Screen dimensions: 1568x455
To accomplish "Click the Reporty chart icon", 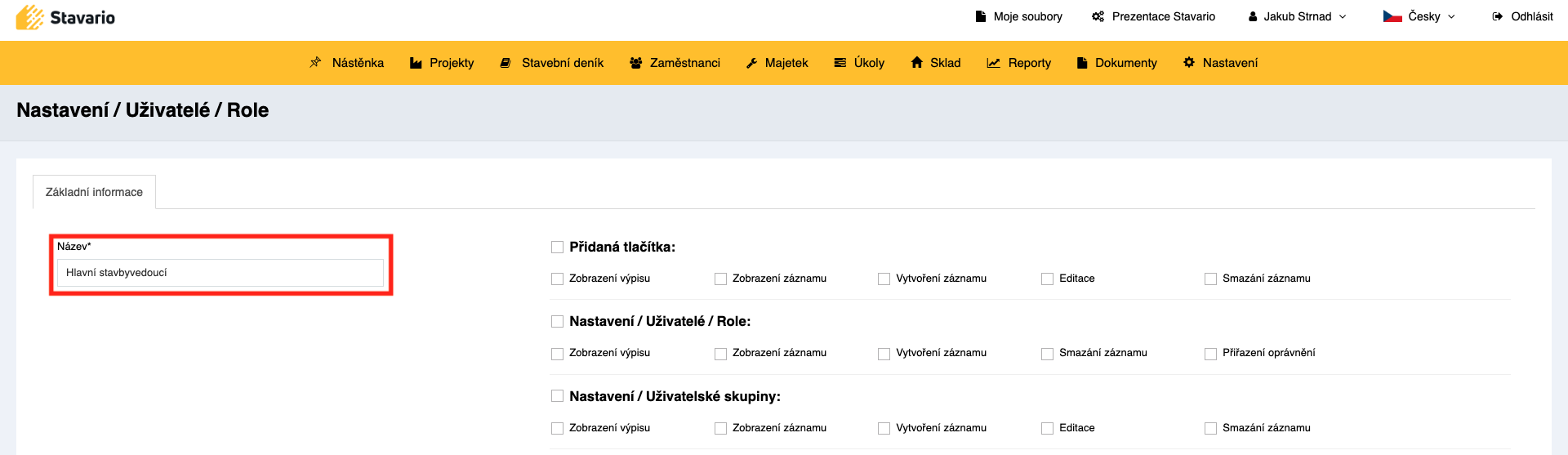I will (993, 63).
